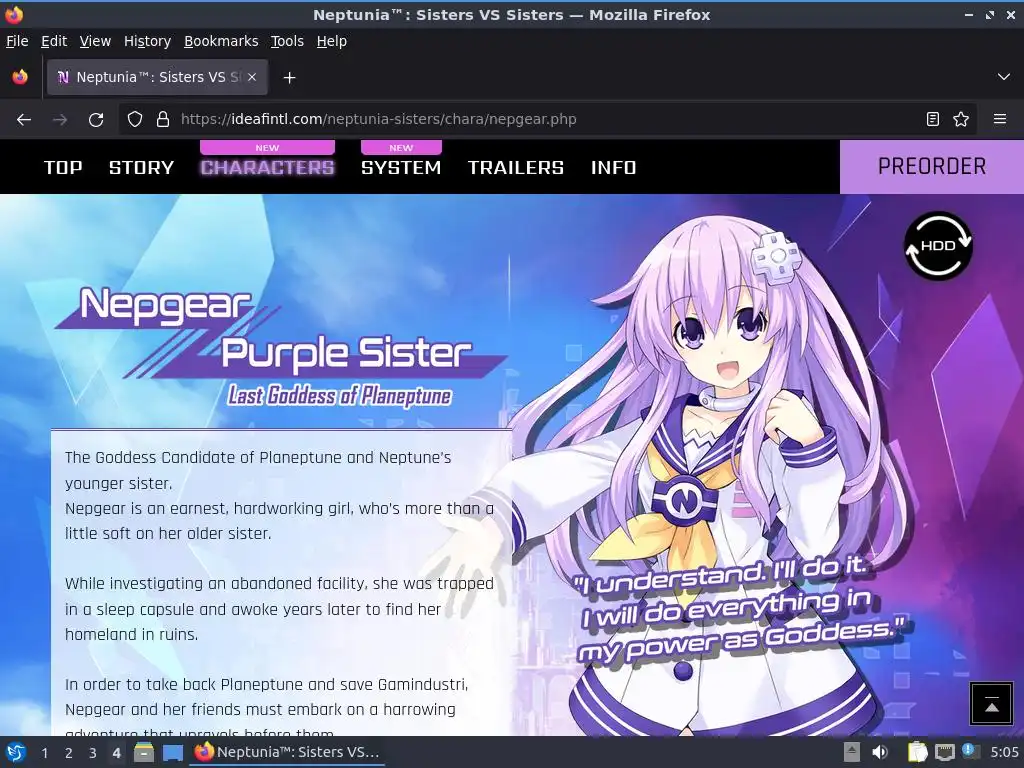The image size is (1024, 768).
Task: Open the CHARACTERS section
Action: coord(267,168)
